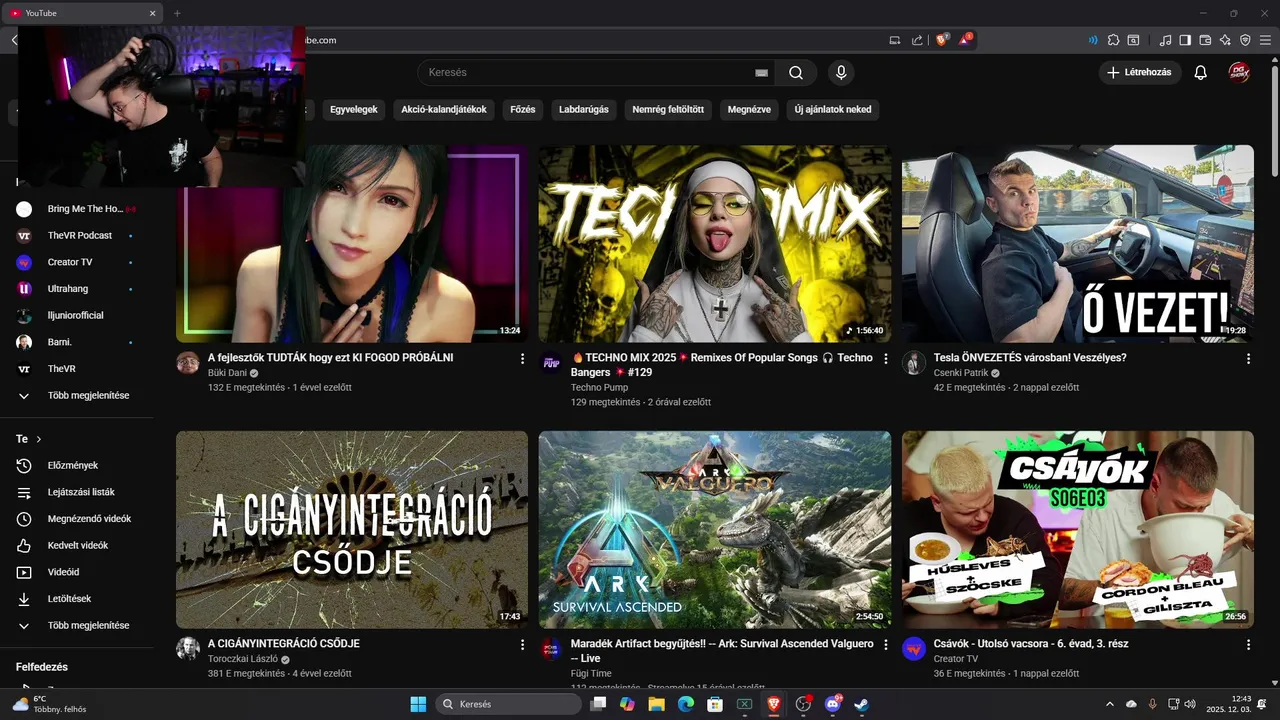Click the taskbar Keresés search box
1280x720 pixels.
[510, 704]
